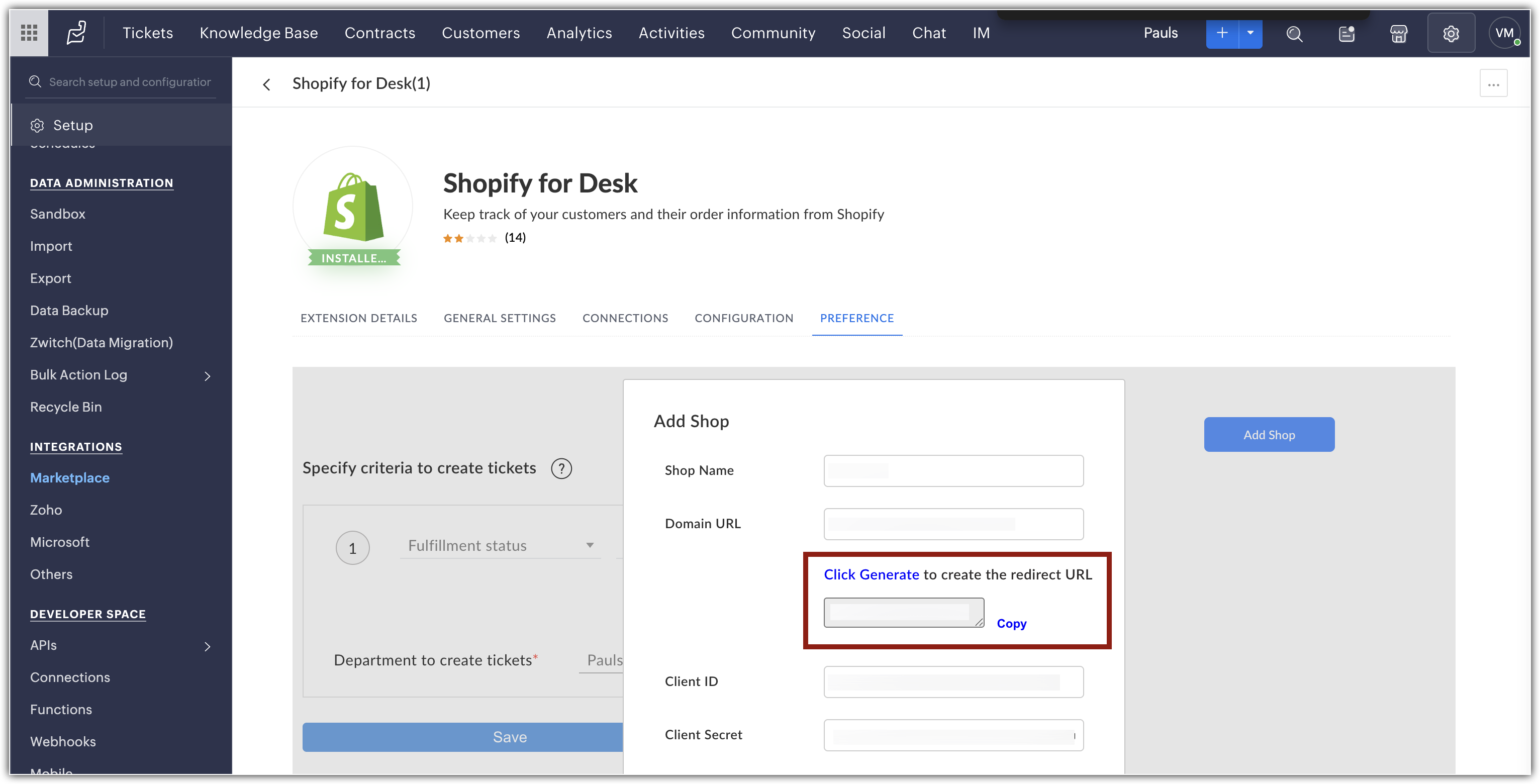Viewport: 1540px width, 784px height.
Task: Expand the APIs submenu
Action: point(208,646)
